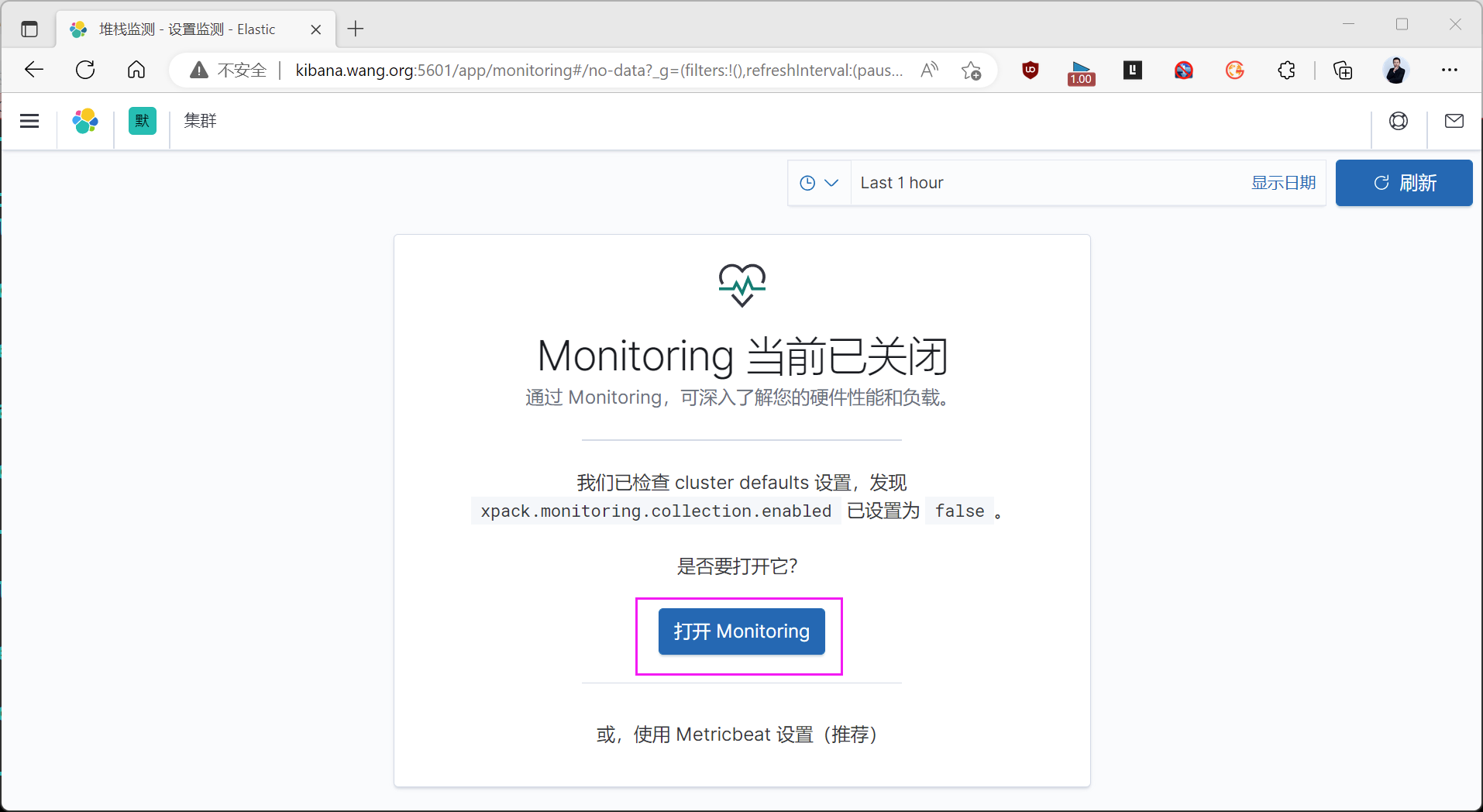Click xpack.monitoring.collection.enabled setting text

pos(655,511)
